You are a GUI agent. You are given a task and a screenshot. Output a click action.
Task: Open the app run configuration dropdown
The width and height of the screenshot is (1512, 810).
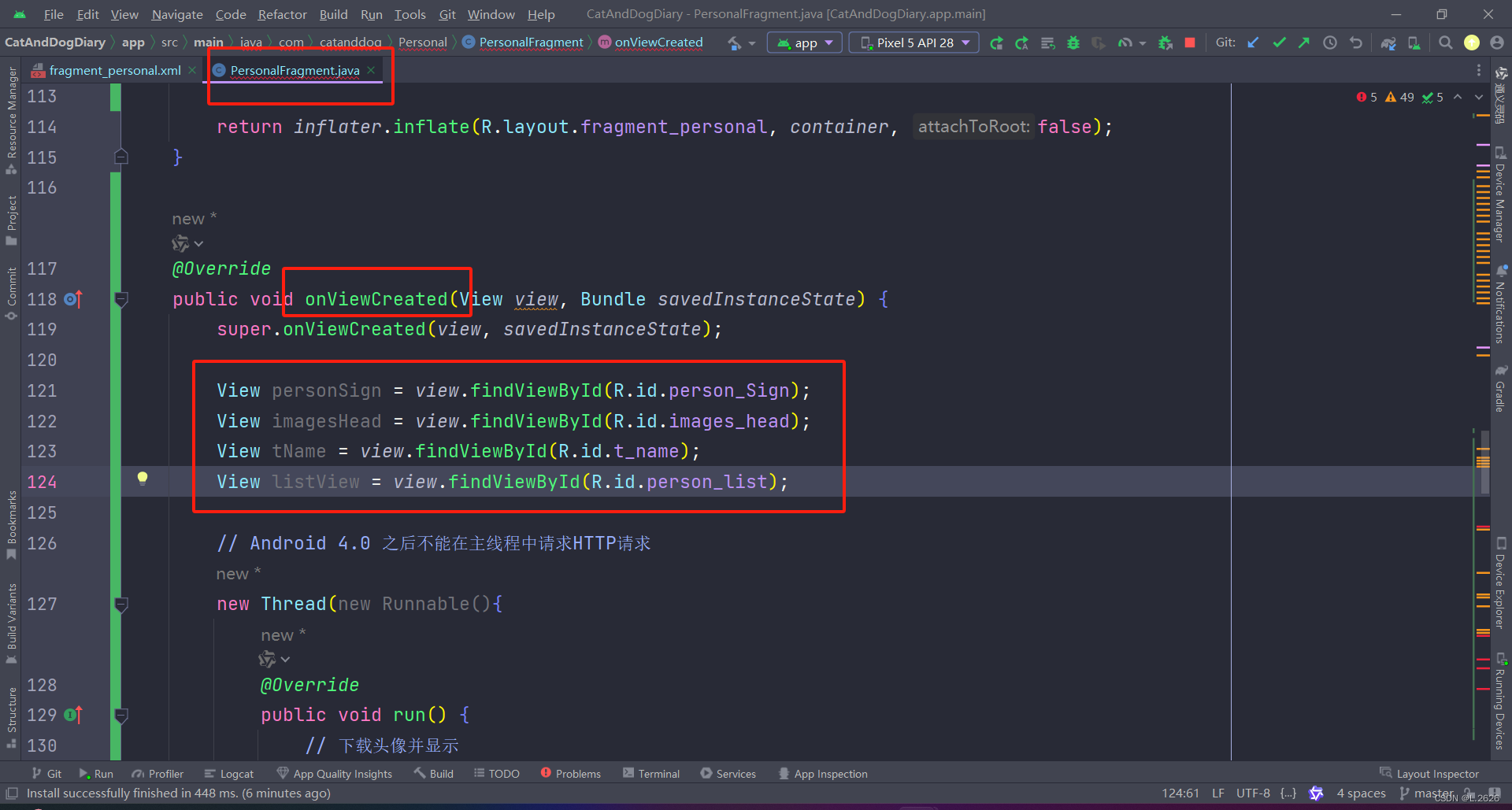coord(804,43)
